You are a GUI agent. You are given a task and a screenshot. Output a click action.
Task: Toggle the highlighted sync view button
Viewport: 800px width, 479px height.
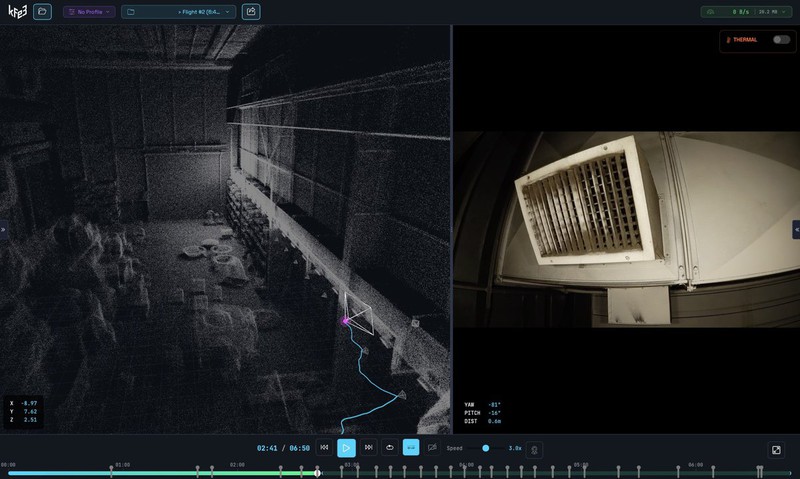[x=411, y=448]
